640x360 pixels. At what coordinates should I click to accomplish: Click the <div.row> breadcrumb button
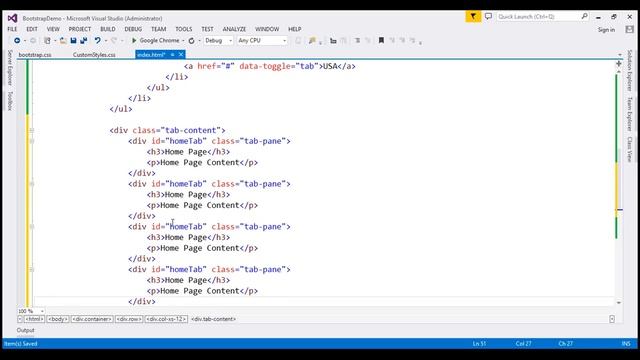coord(129,319)
